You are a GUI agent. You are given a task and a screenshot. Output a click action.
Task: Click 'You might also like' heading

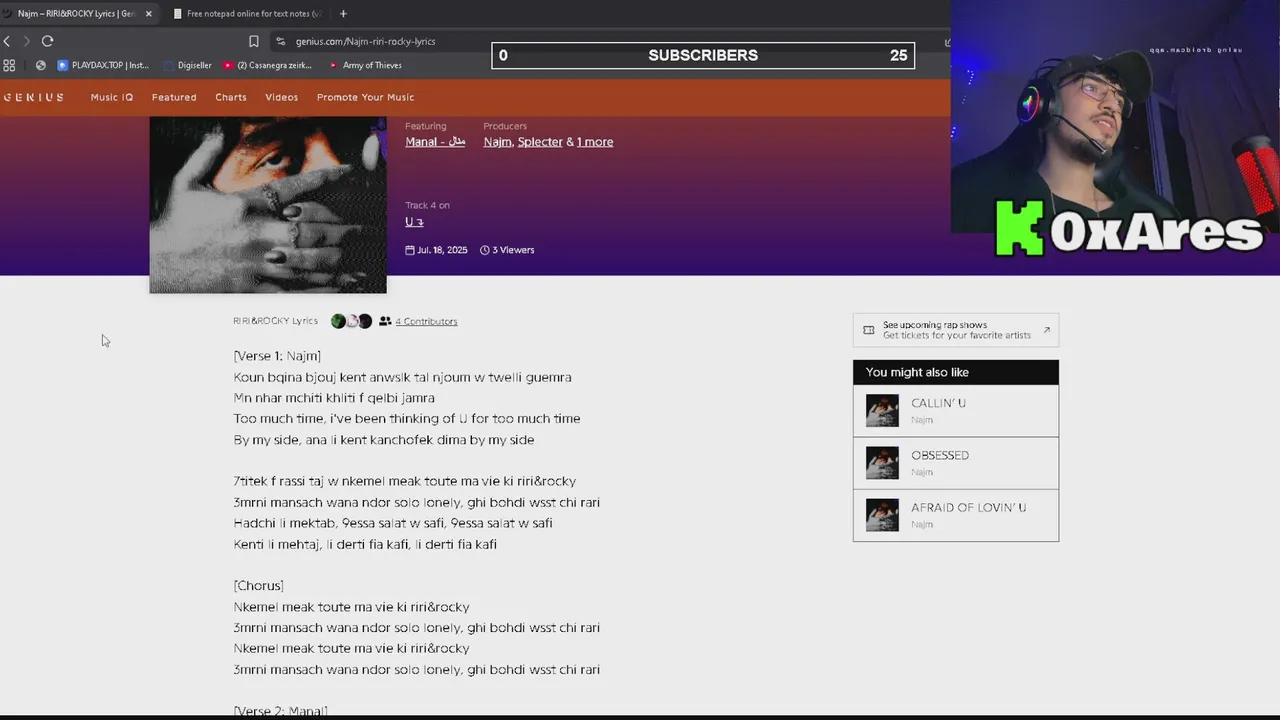(x=917, y=372)
